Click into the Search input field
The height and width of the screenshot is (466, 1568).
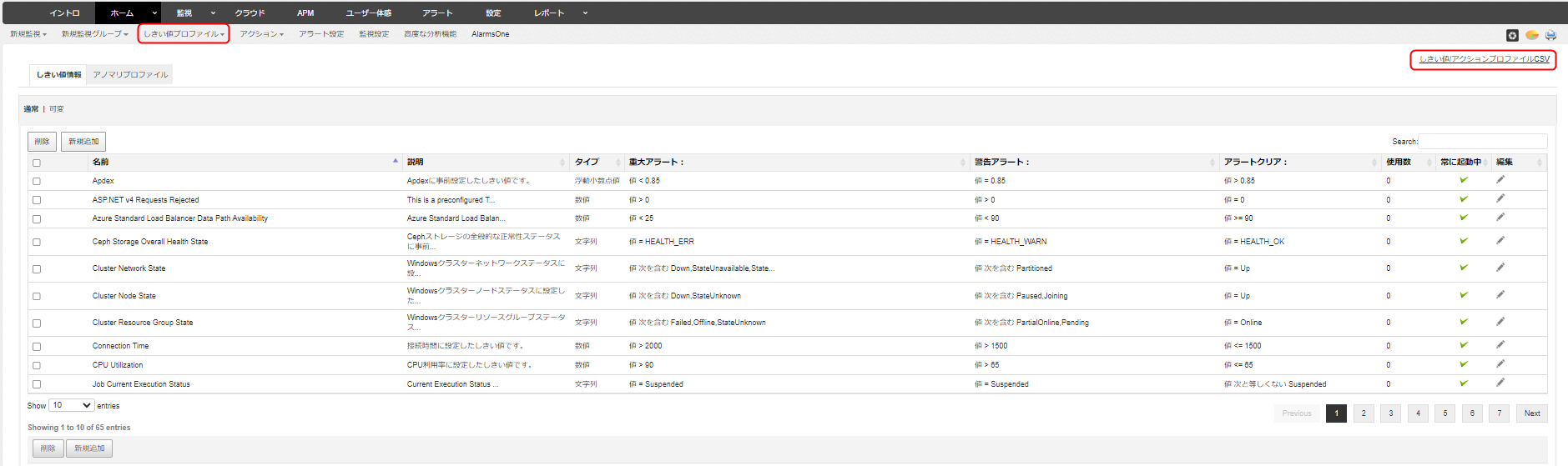[1482, 142]
